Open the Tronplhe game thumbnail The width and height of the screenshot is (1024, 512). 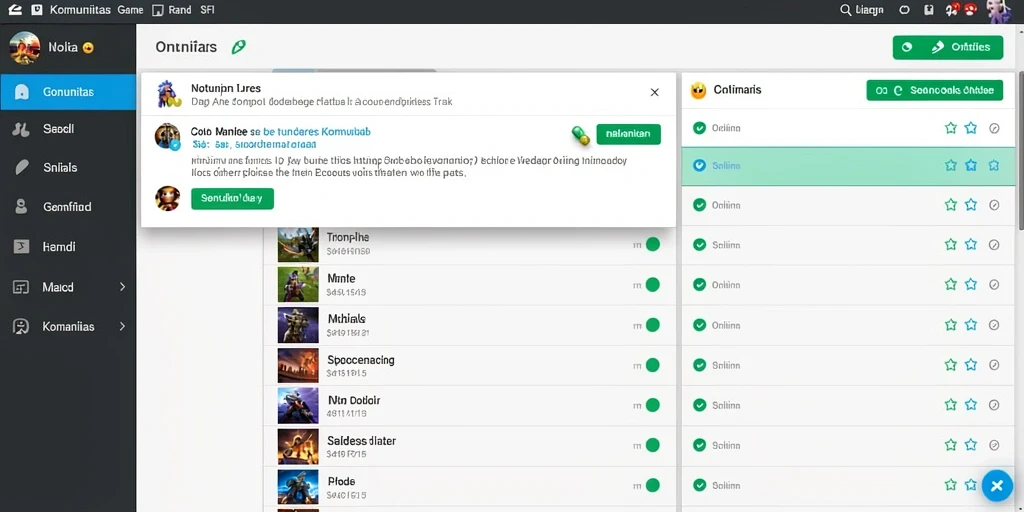click(298, 244)
